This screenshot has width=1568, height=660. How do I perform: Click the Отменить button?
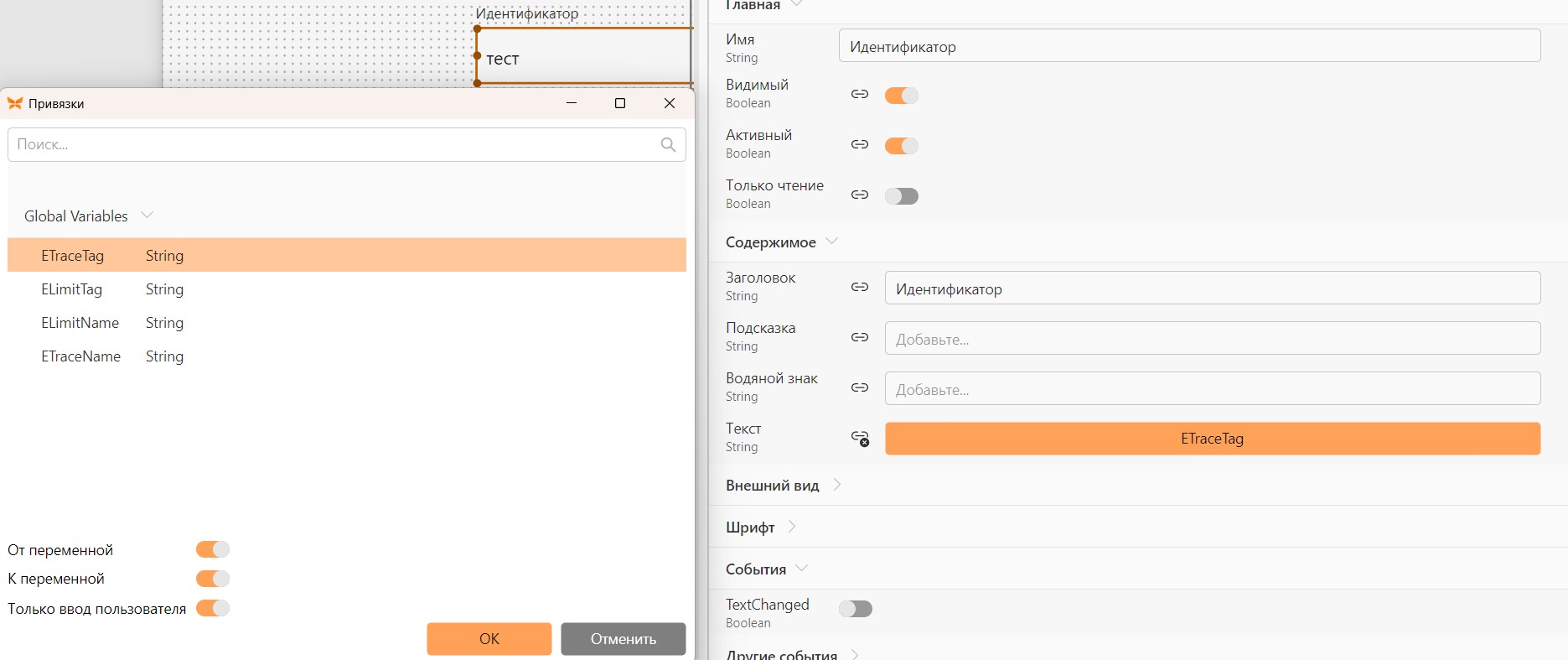tap(624, 639)
